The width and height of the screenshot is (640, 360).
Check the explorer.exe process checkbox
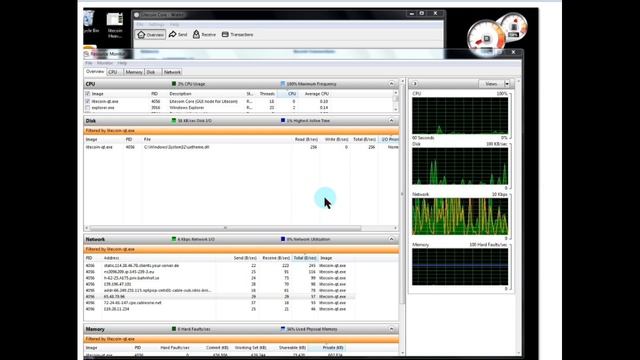point(87,108)
